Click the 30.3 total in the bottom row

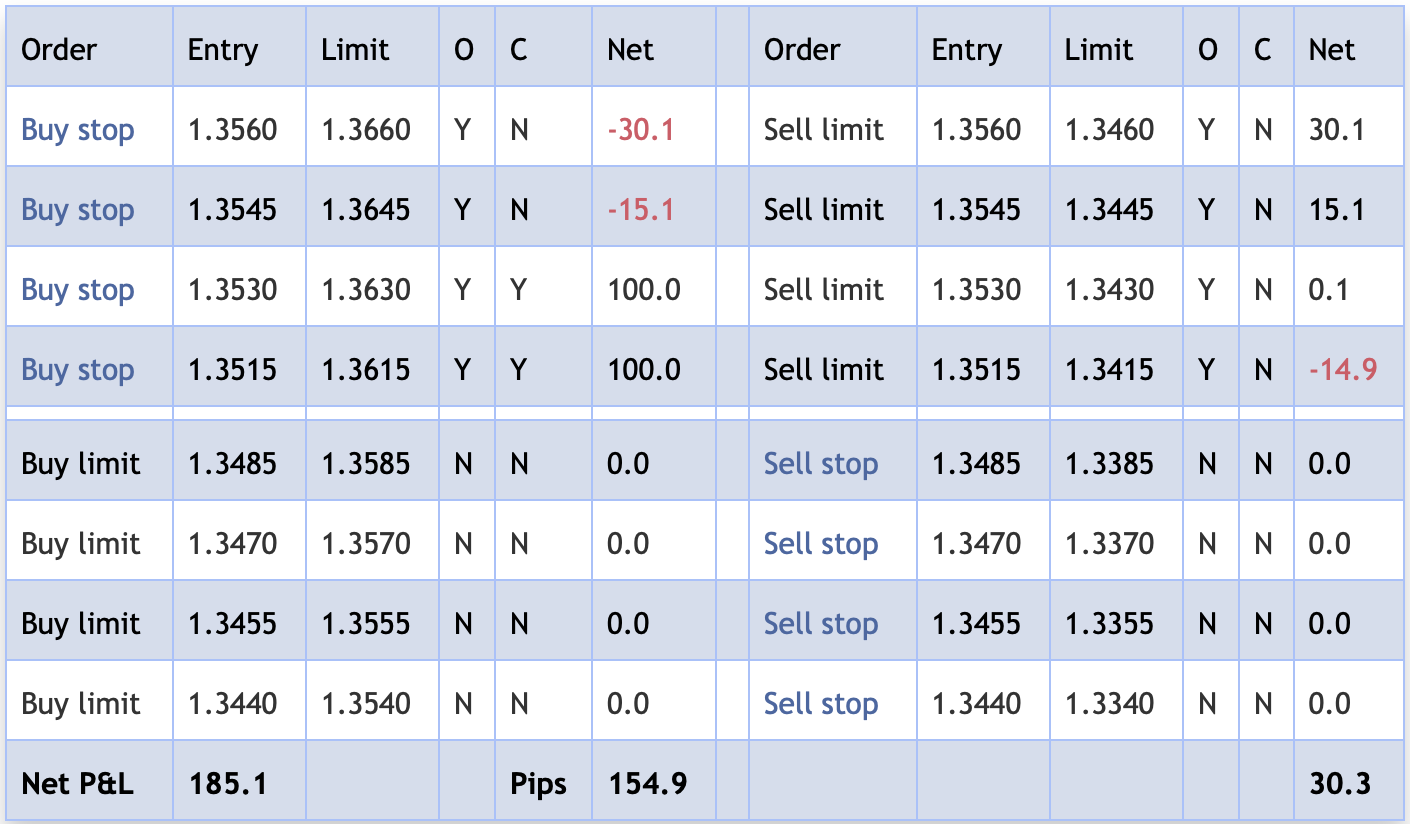pos(1340,783)
